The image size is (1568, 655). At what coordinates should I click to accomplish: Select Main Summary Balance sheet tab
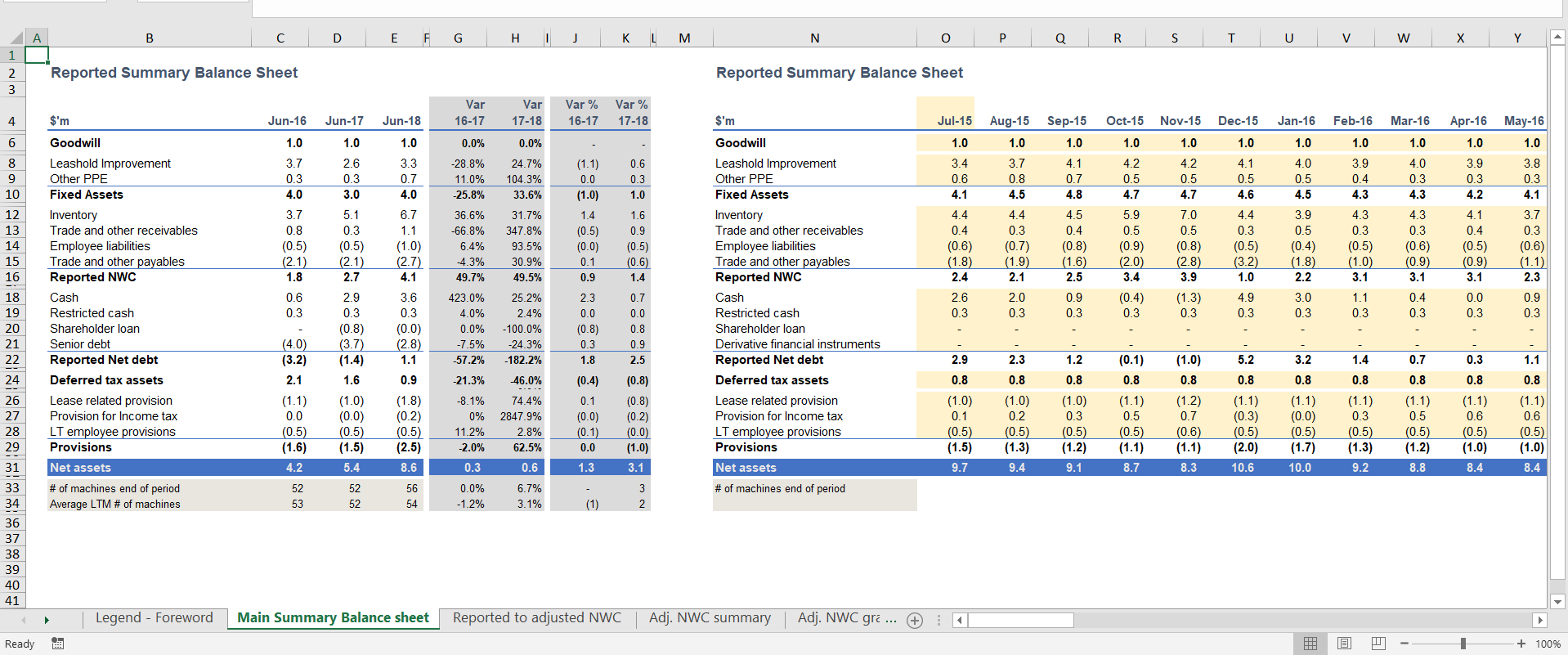pyautogui.click(x=333, y=618)
